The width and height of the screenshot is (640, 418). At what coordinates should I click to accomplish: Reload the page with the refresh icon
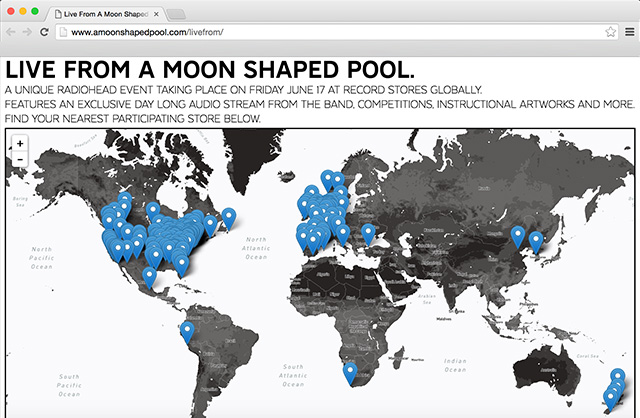click(44, 32)
